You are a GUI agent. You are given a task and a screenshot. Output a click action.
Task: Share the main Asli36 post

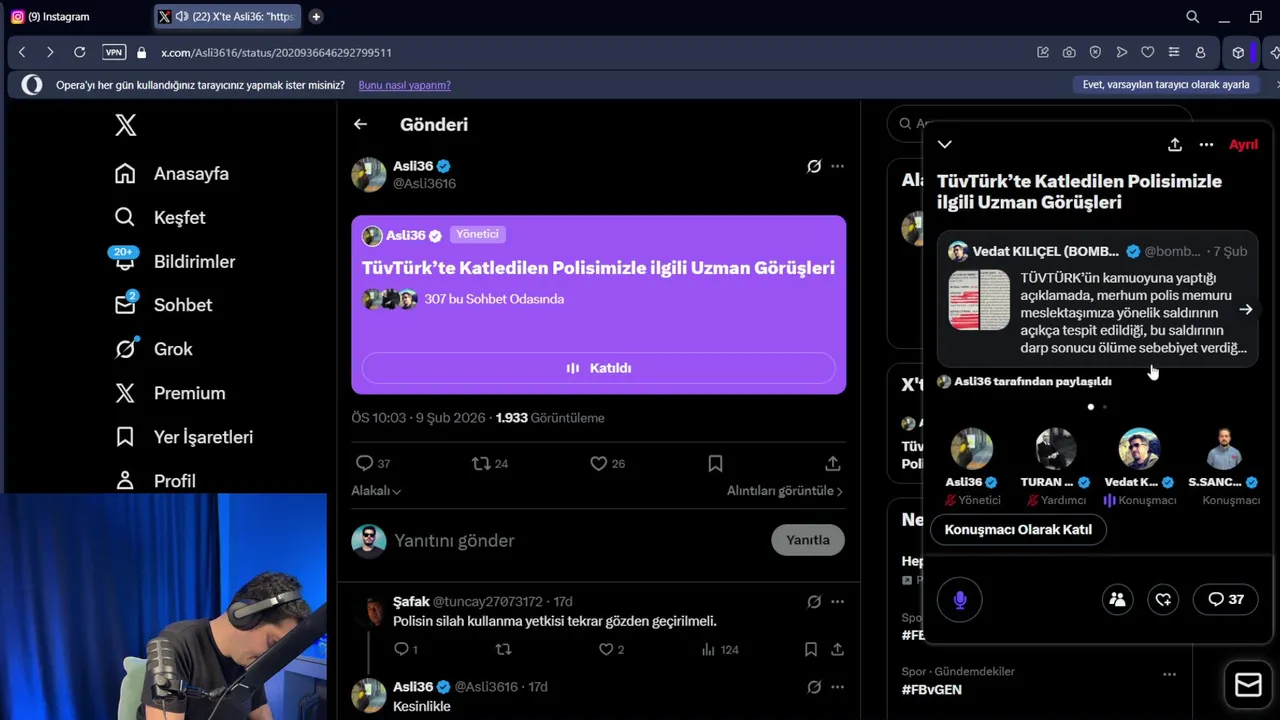[832, 463]
